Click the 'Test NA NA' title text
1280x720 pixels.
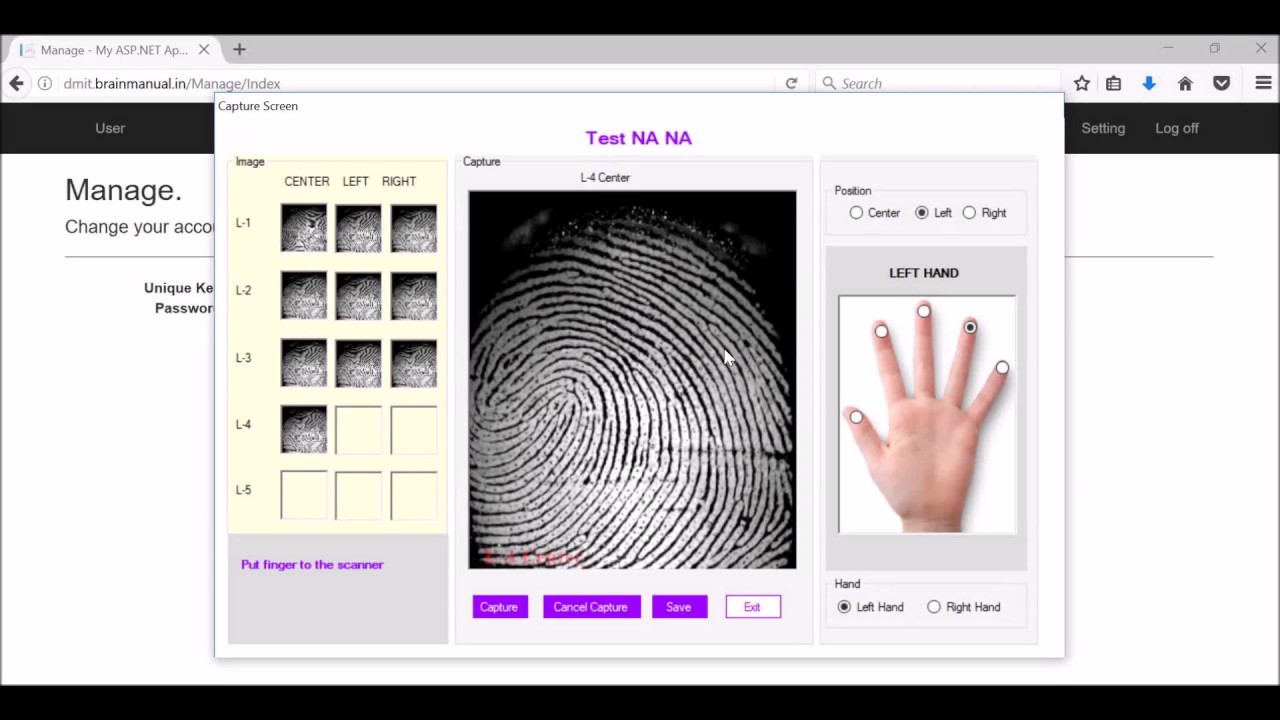tap(639, 138)
